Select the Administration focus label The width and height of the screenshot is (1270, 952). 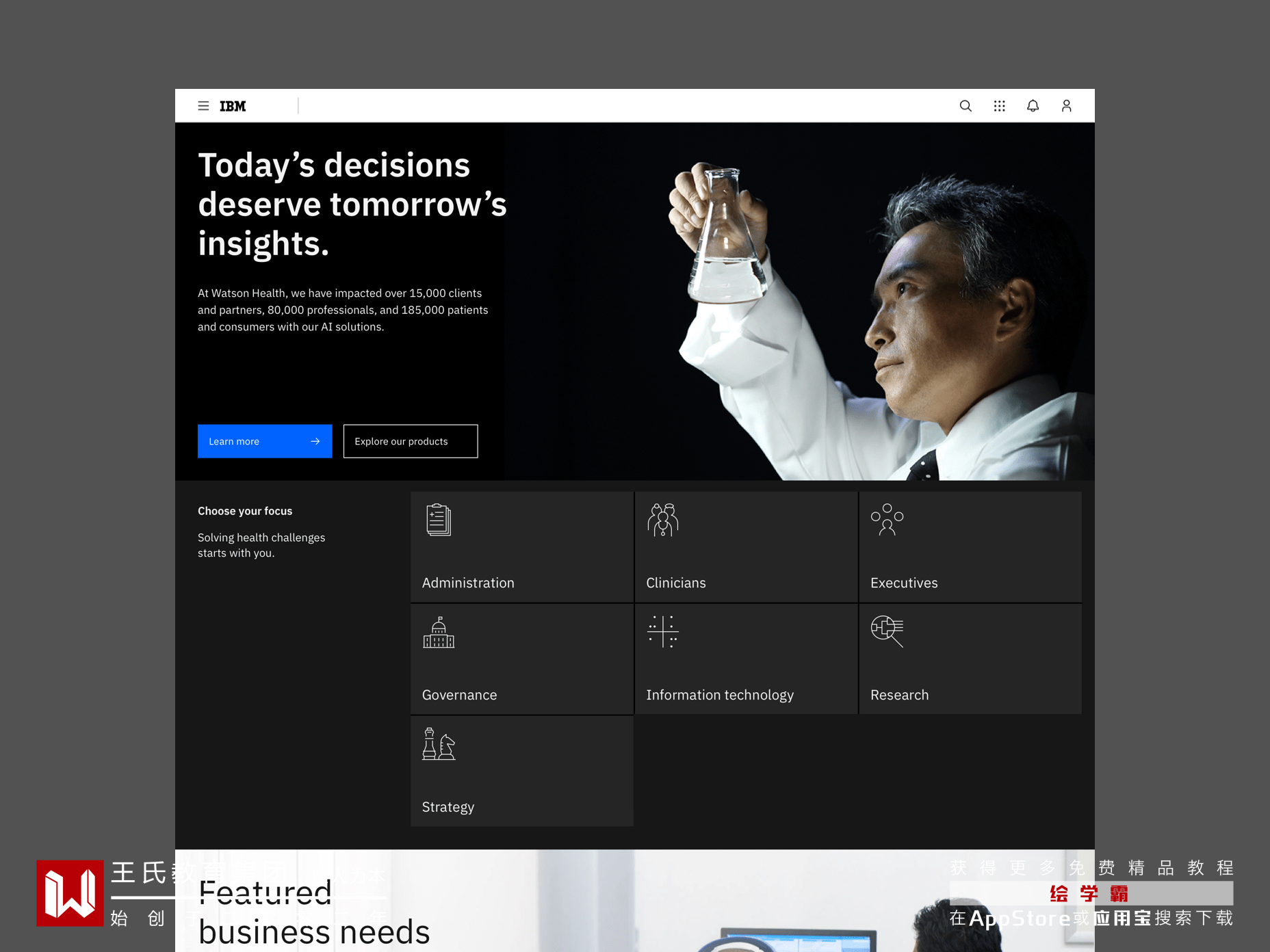coord(468,583)
